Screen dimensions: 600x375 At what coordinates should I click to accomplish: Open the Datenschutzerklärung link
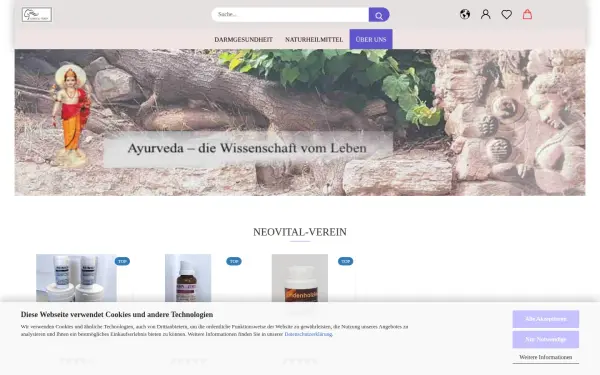[308, 334]
